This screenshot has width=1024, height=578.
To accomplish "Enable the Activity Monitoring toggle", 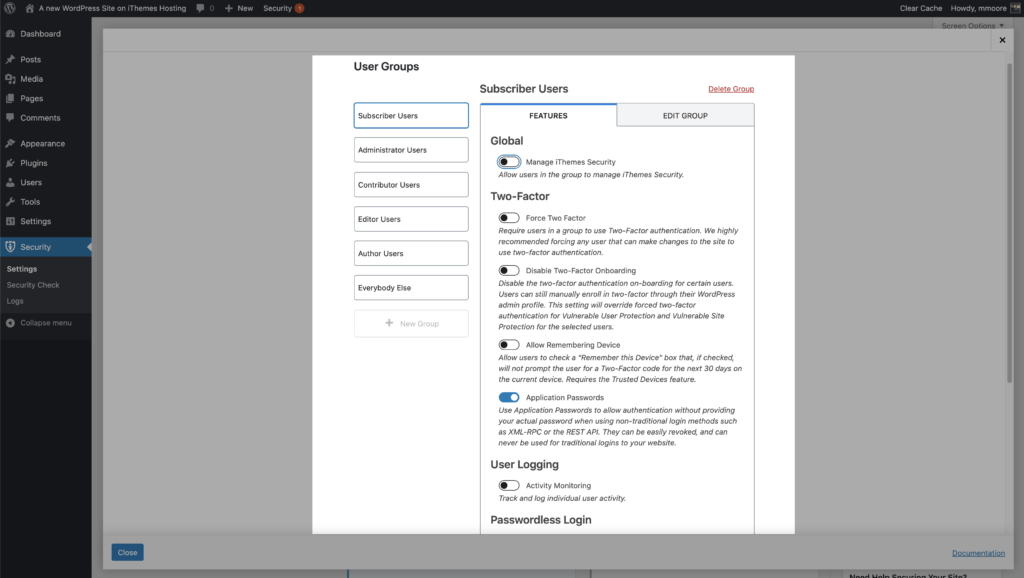I will coord(509,485).
